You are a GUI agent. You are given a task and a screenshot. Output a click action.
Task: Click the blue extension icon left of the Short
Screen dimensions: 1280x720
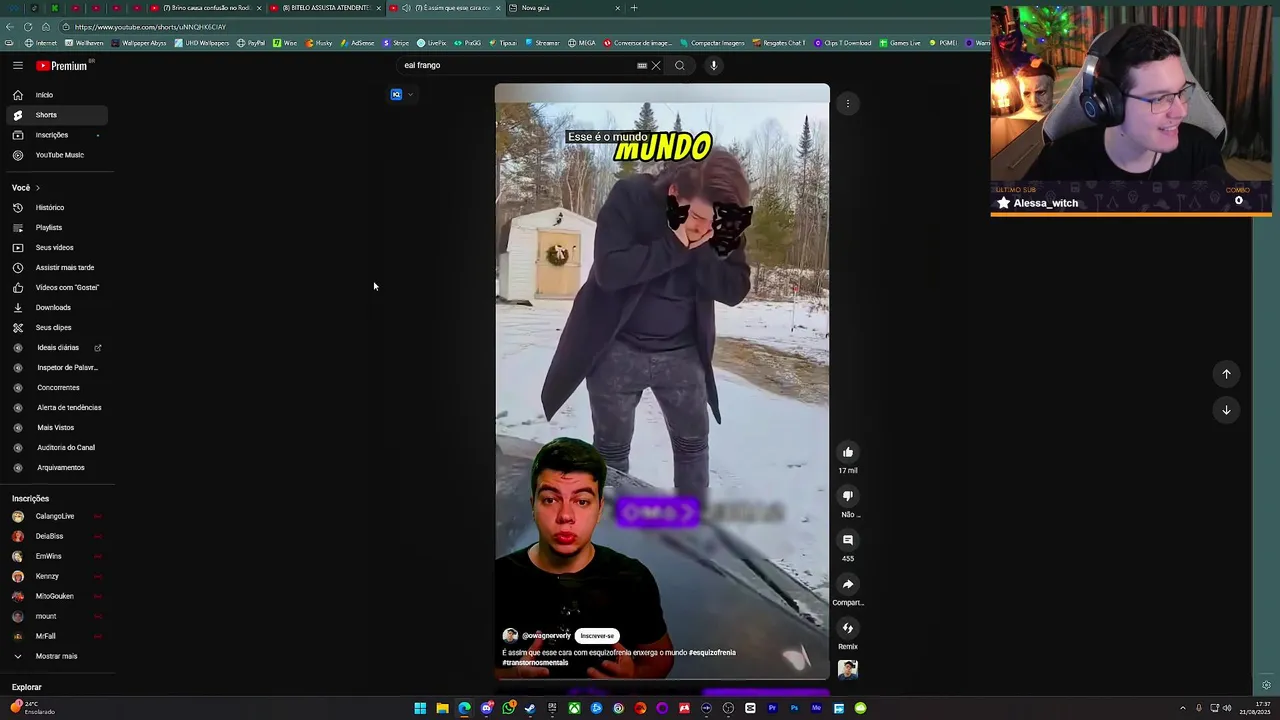(396, 95)
